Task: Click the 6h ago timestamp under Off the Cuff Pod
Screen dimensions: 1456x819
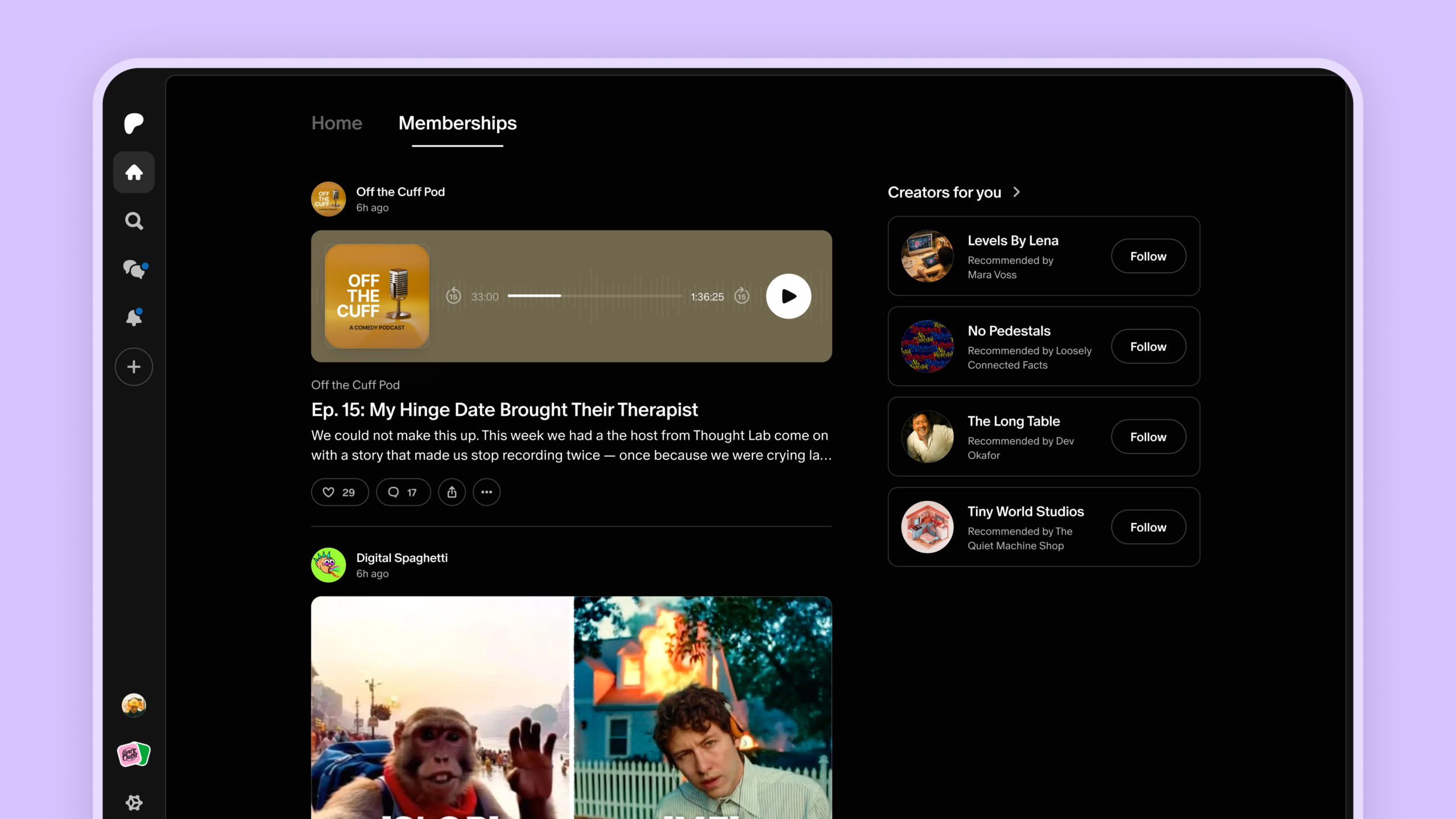Action: (372, 208)
